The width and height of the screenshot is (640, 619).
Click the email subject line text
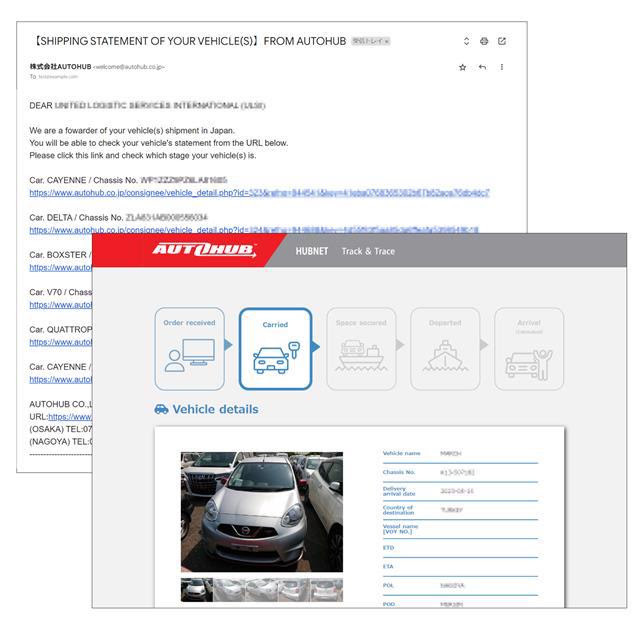[189, 41]
